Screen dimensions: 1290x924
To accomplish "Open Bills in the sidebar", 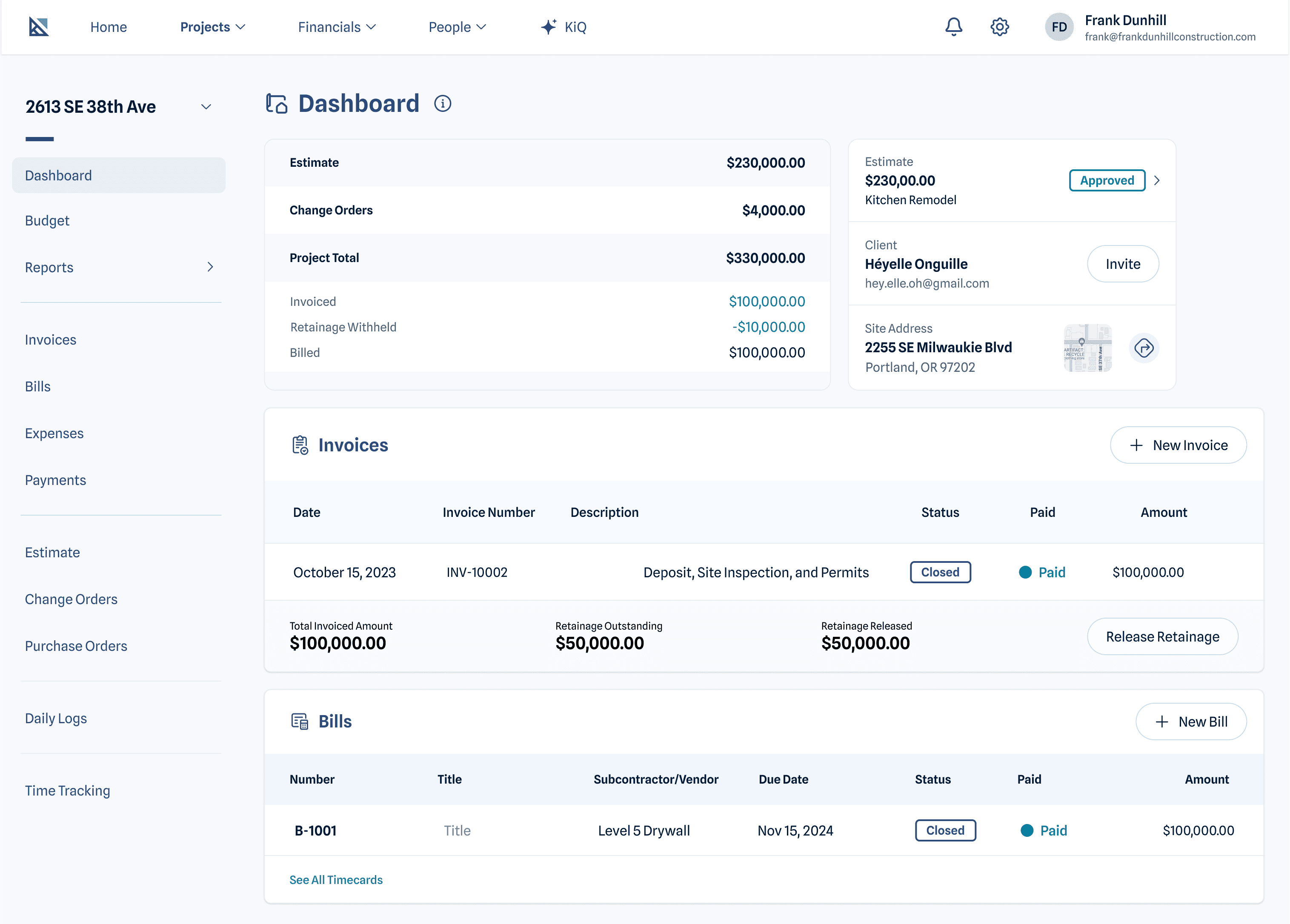I will tap(37, 387).
